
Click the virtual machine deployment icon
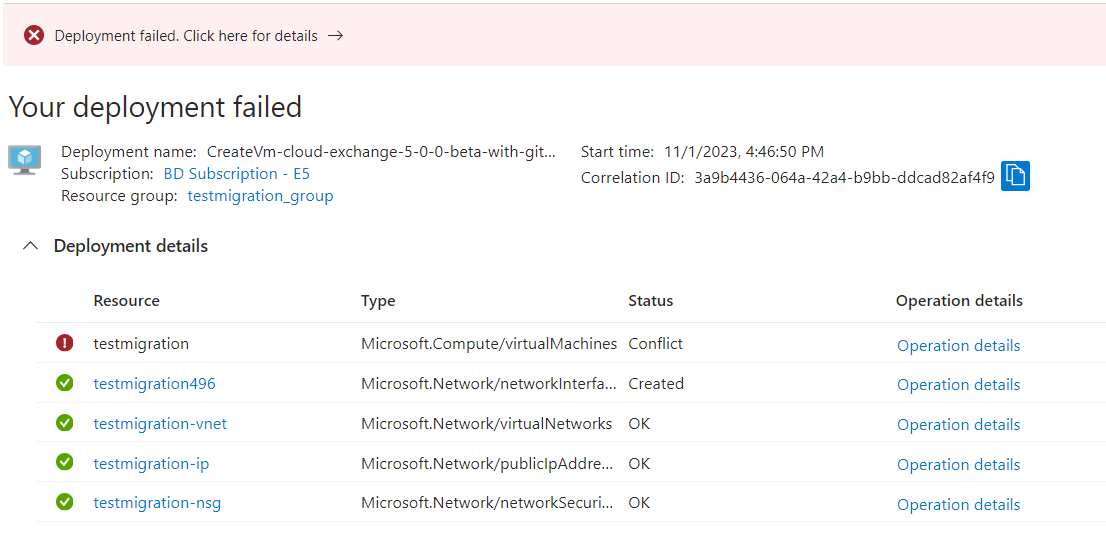coord(25,160)
